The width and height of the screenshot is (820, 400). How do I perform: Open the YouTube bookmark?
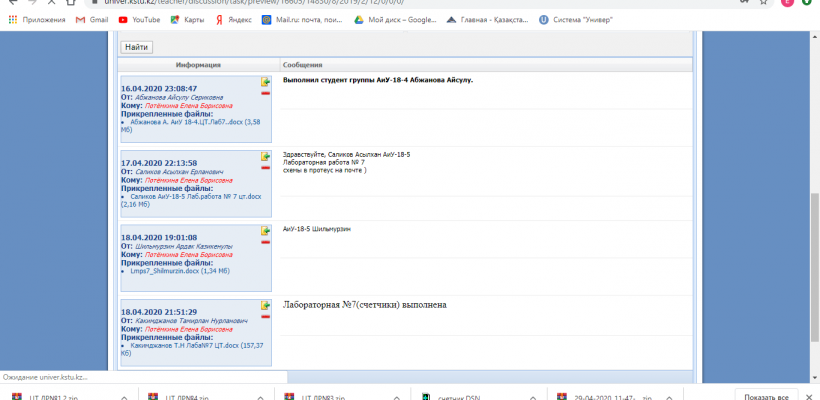click(140, 20)
